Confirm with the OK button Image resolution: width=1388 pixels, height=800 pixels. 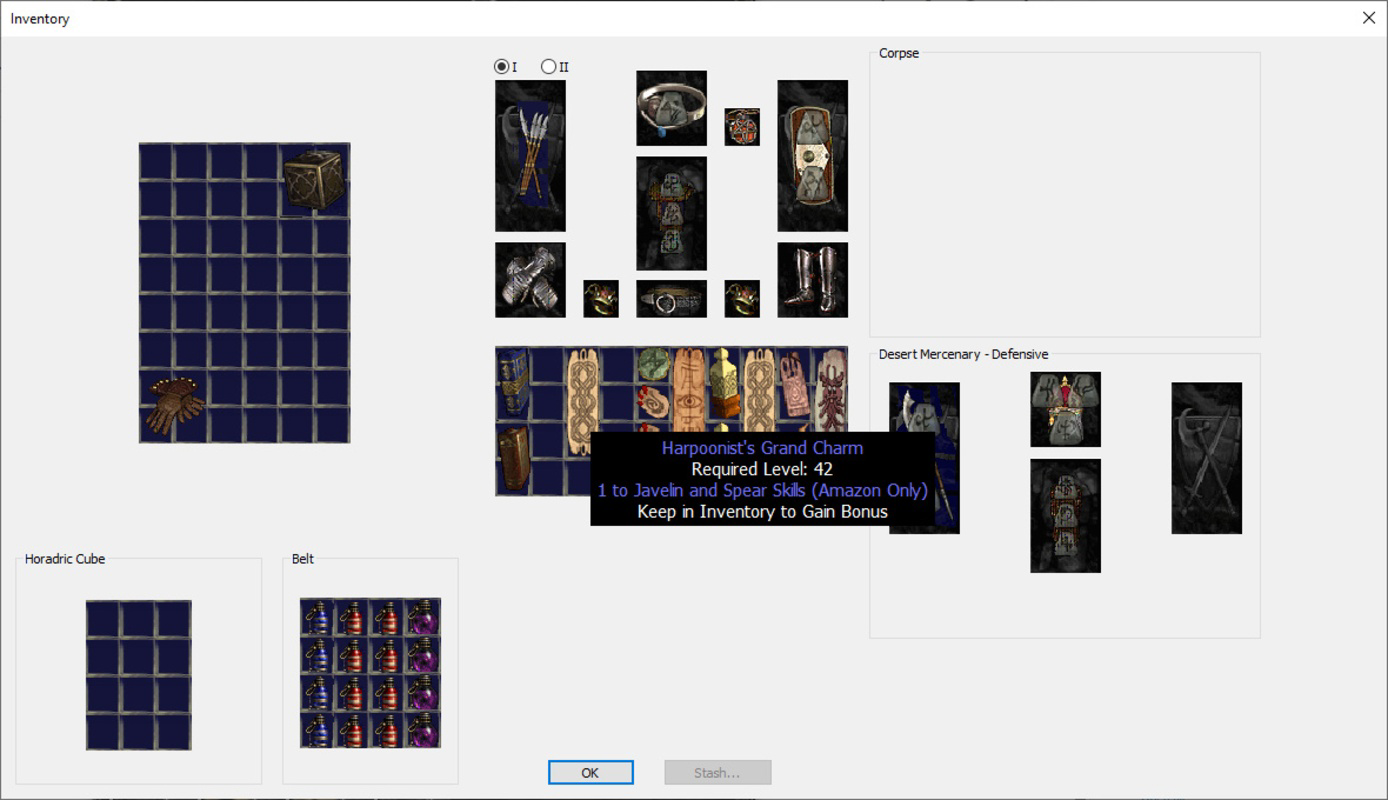590,772
